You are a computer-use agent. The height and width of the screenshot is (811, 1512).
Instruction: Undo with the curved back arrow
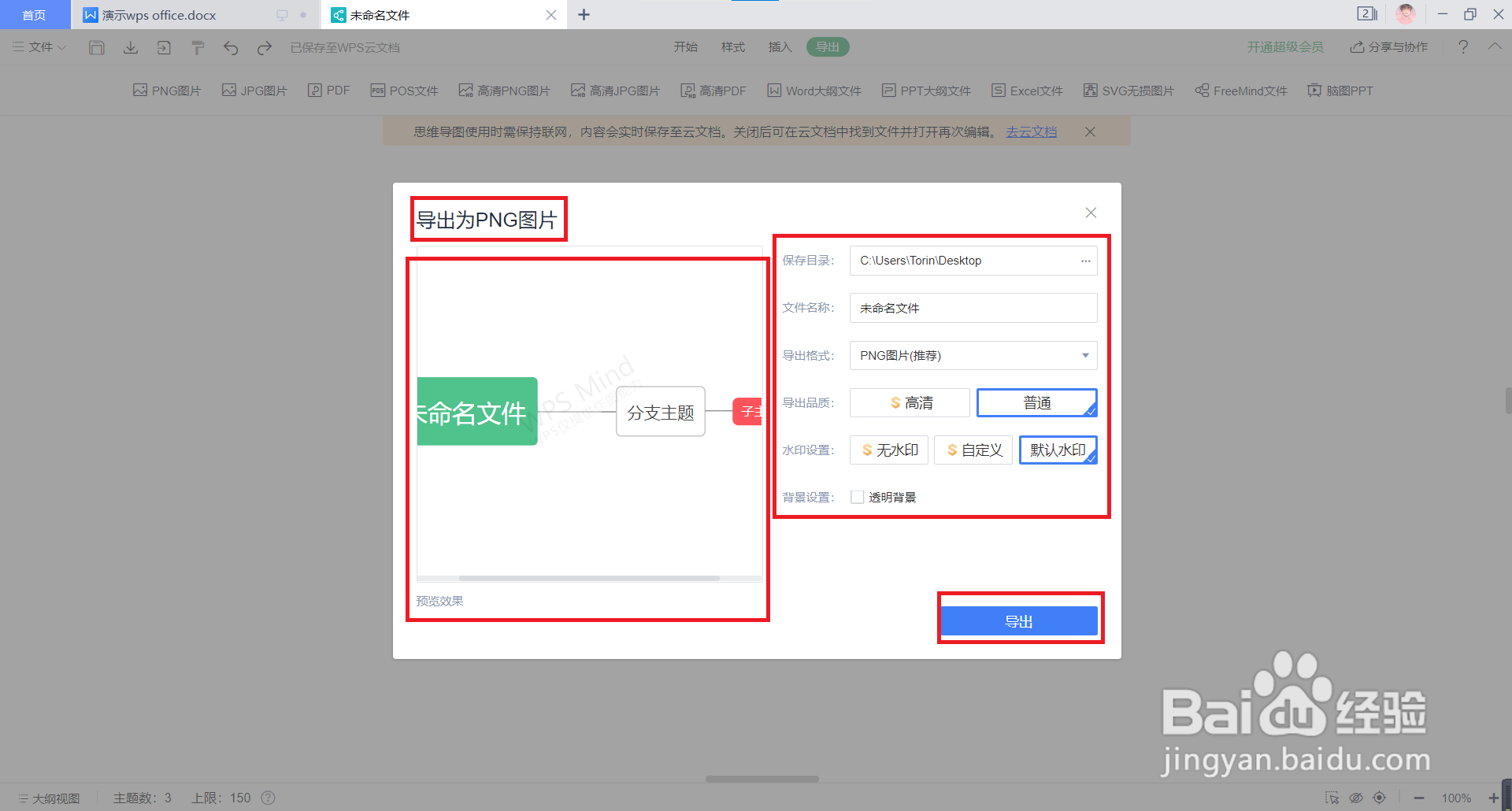[231, 48]
